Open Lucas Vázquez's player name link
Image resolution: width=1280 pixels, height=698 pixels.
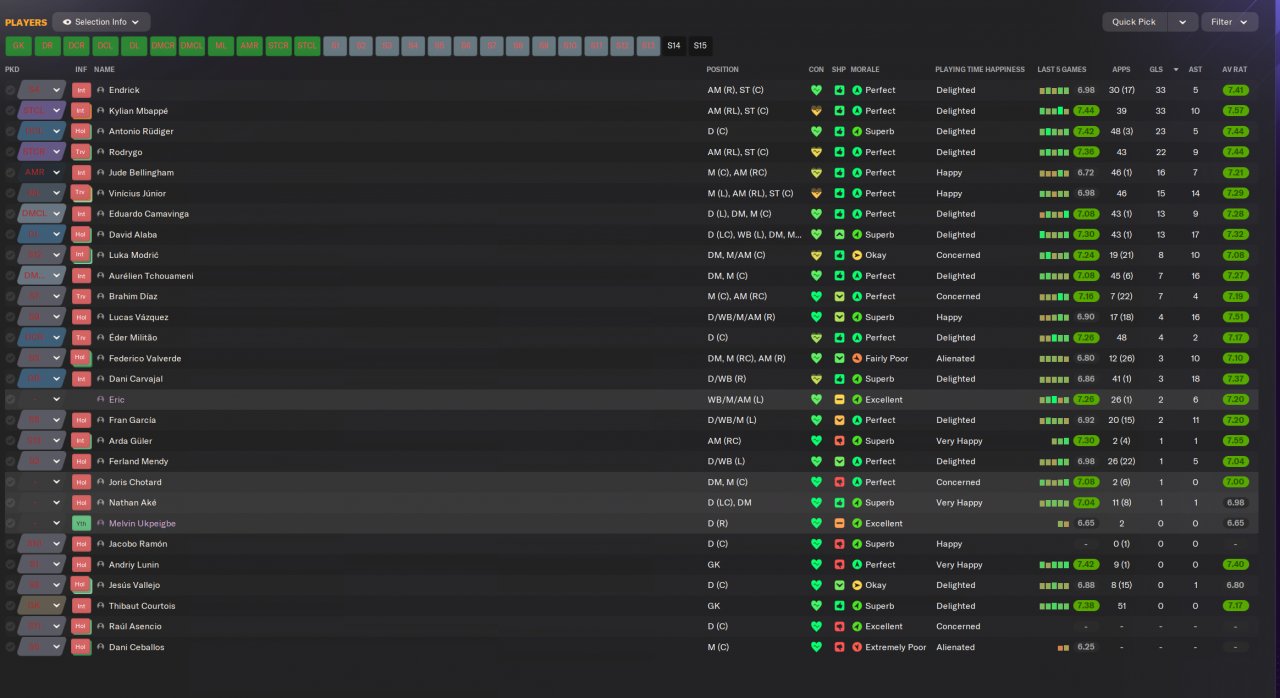(x=139, y=317)
